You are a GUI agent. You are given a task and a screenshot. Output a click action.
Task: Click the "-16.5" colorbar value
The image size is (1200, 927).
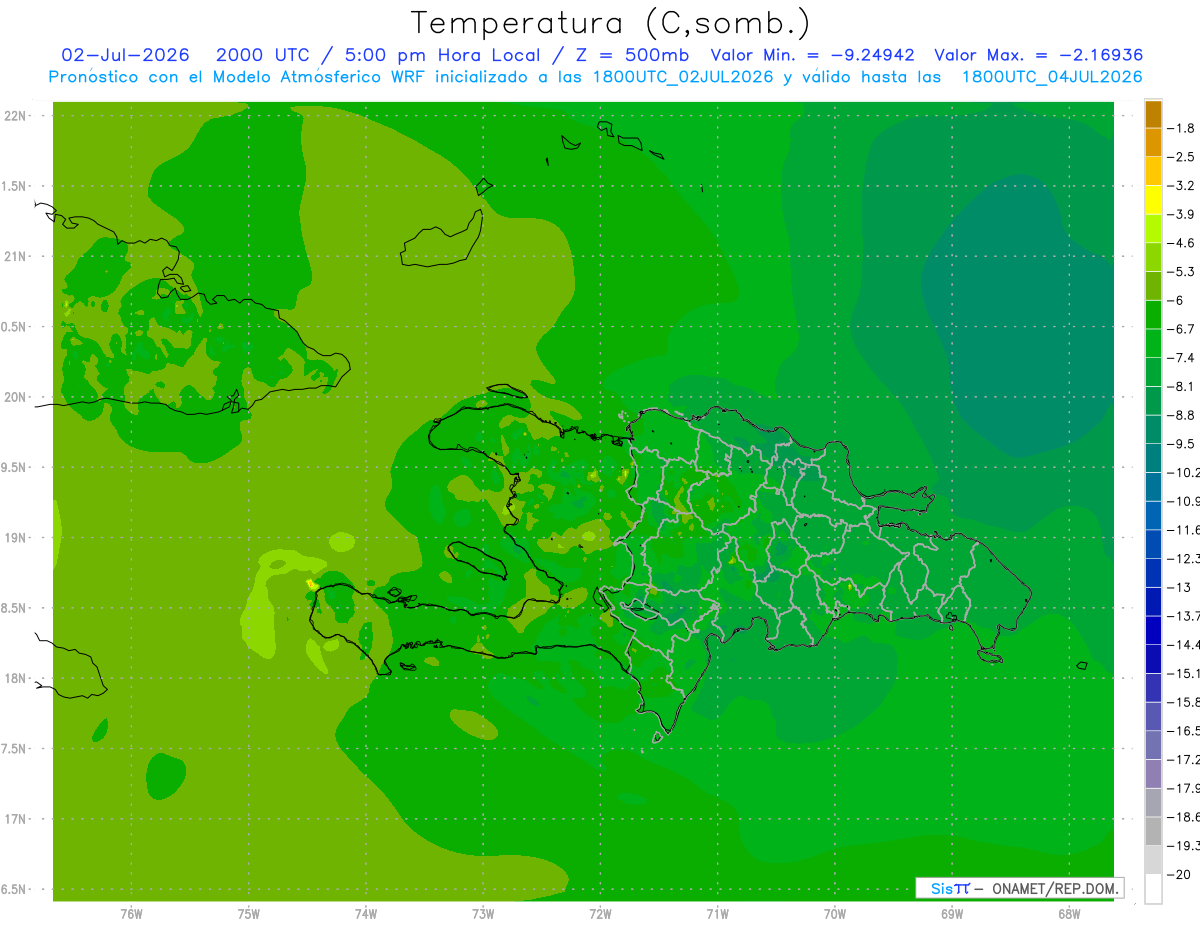click(1182, 730)
